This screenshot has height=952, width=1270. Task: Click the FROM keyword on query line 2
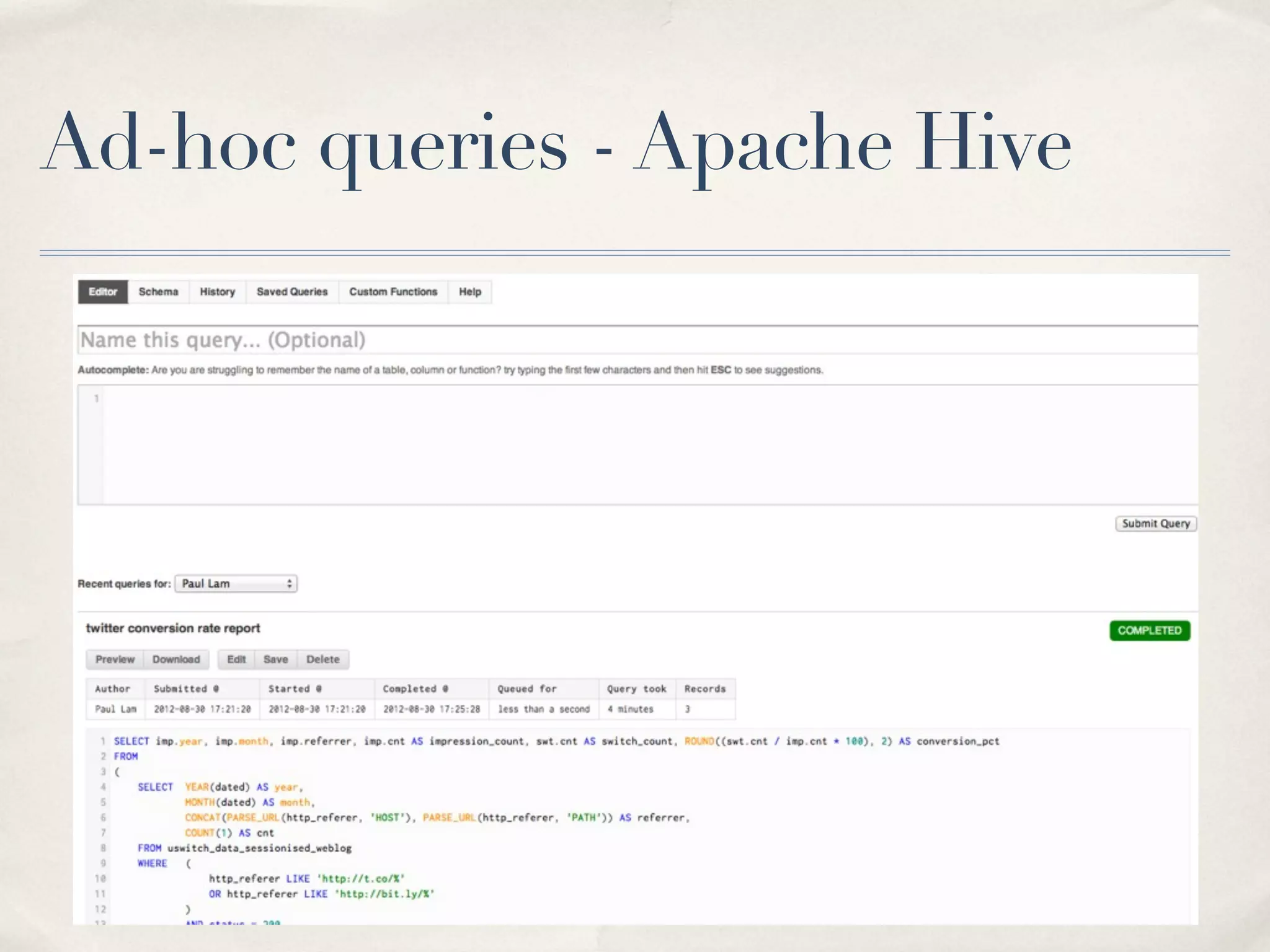tap(126, 757)
